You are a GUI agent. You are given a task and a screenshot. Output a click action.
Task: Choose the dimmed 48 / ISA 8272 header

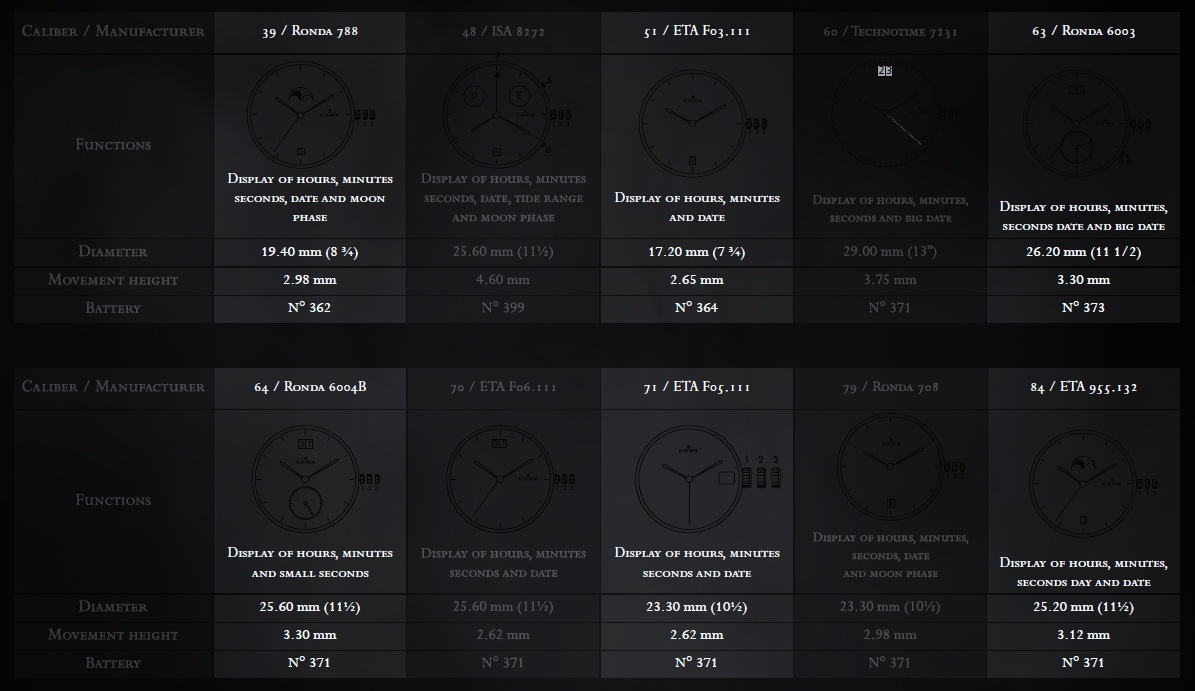pyautogui.click(x=503, y=32)
